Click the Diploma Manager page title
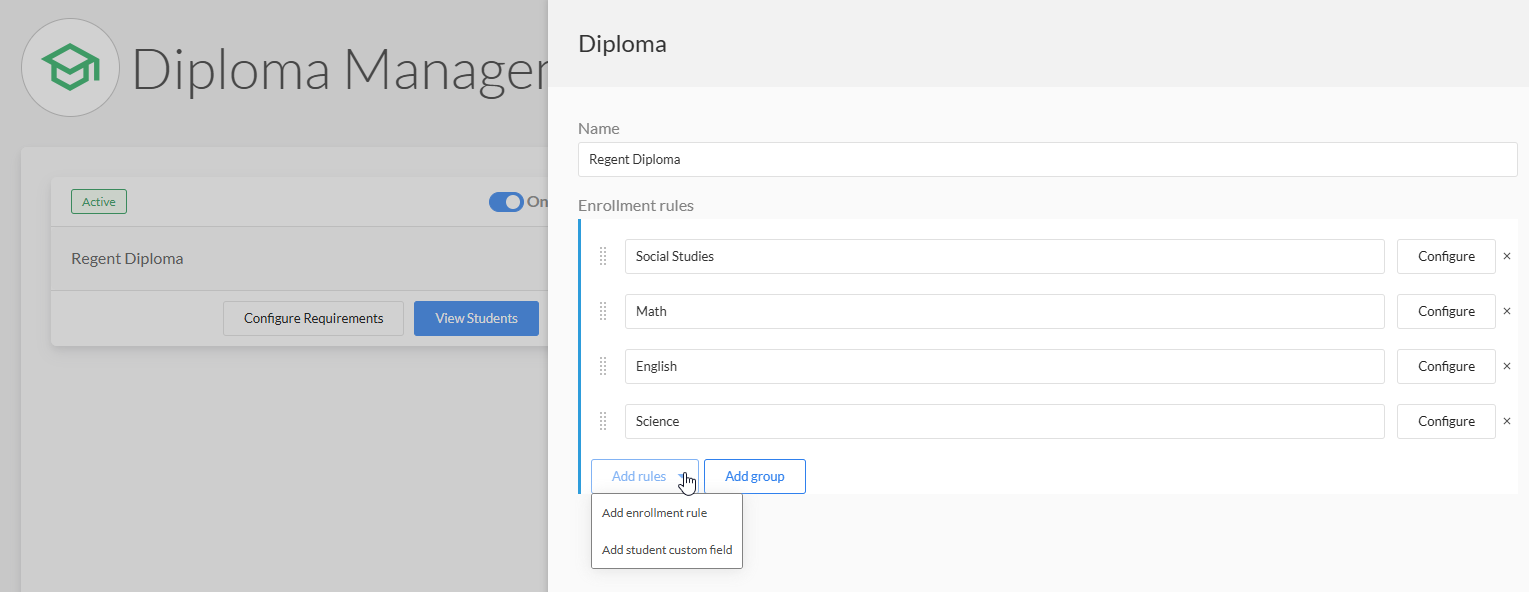1529x592 pixels. tap(340, 69)
